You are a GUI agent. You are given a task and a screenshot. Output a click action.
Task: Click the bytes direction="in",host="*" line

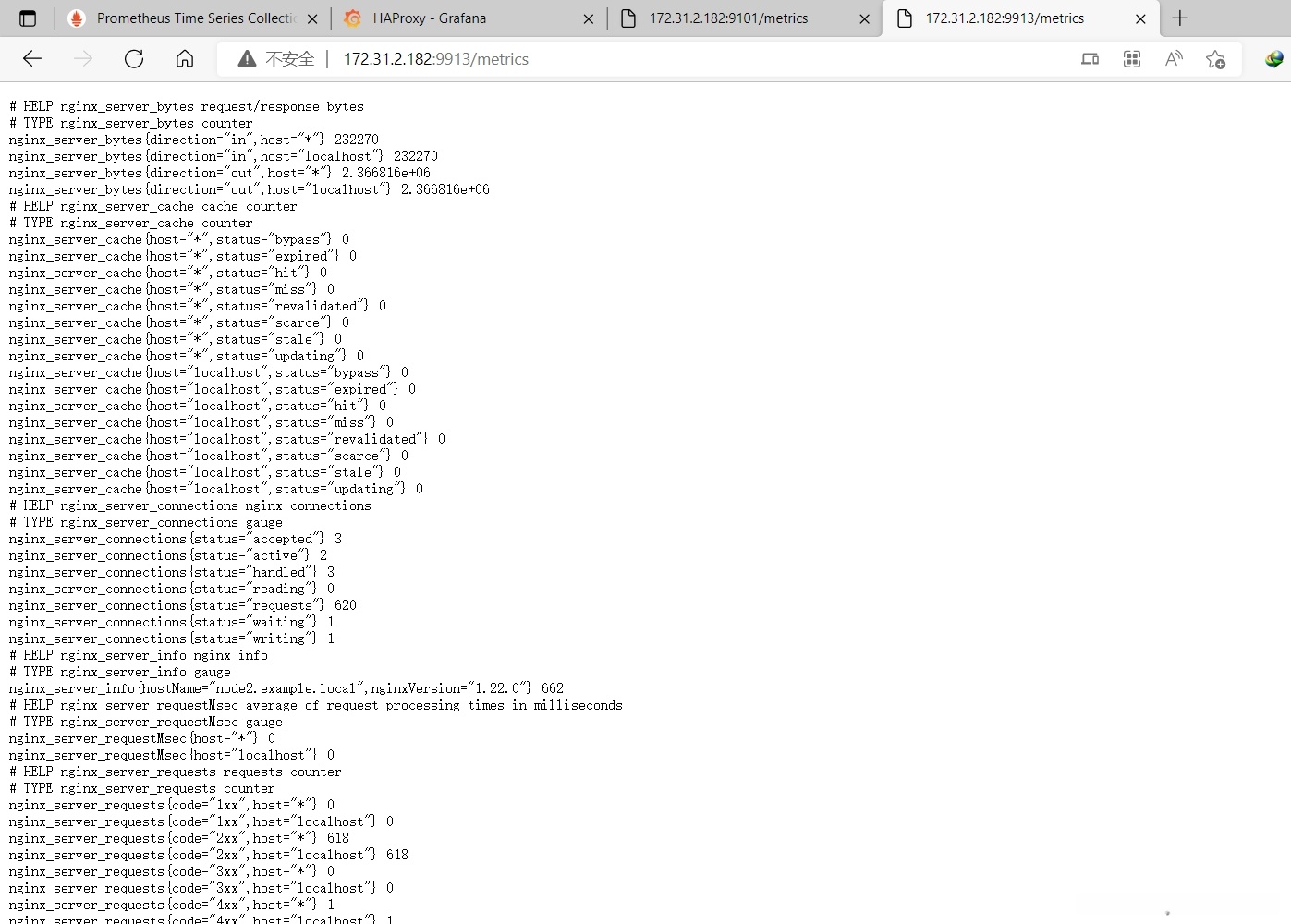pyautogui.click(x=194, y=140)
